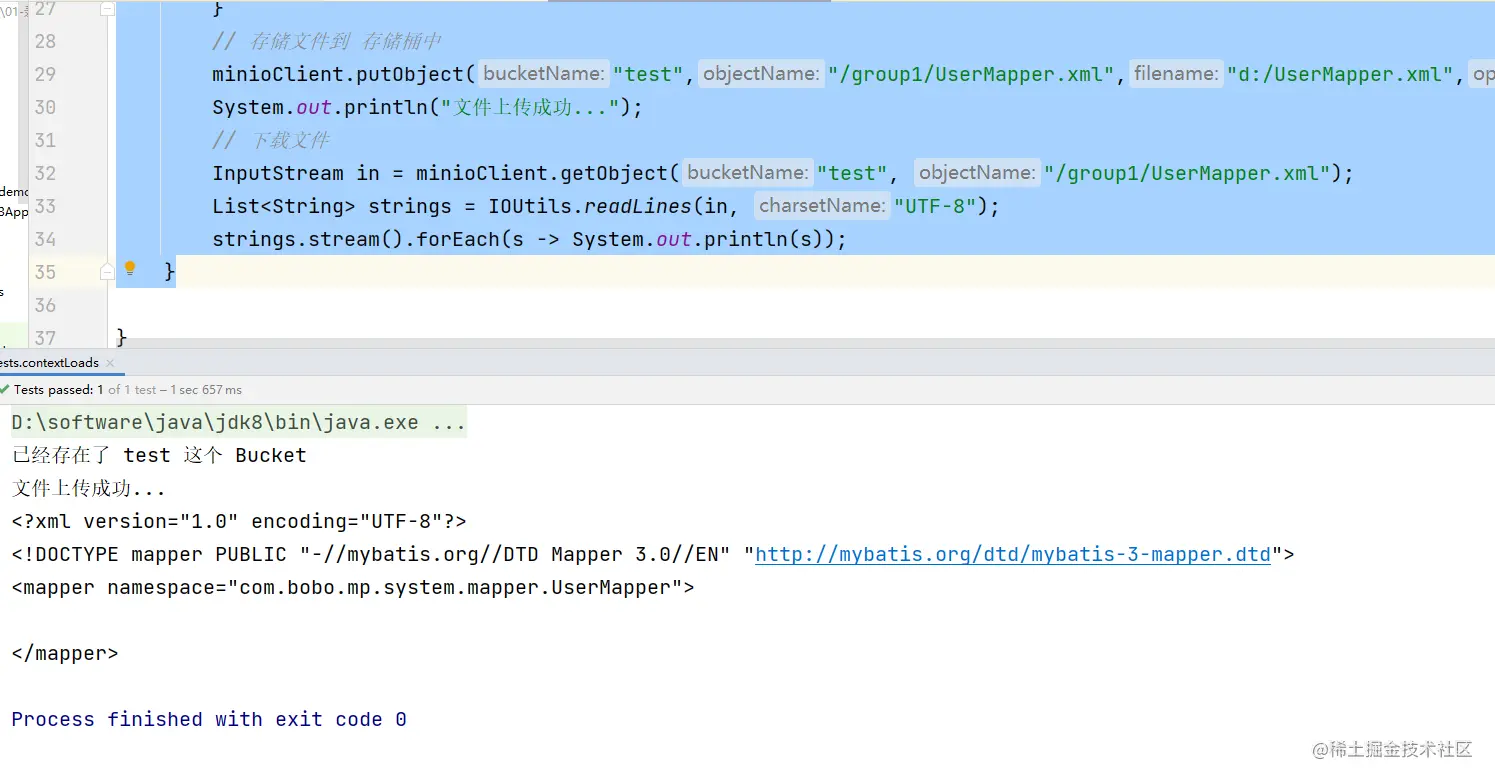Click line number 34 in the gutter
This screenshot has width=1495, height=782.
tap(45, 239)
